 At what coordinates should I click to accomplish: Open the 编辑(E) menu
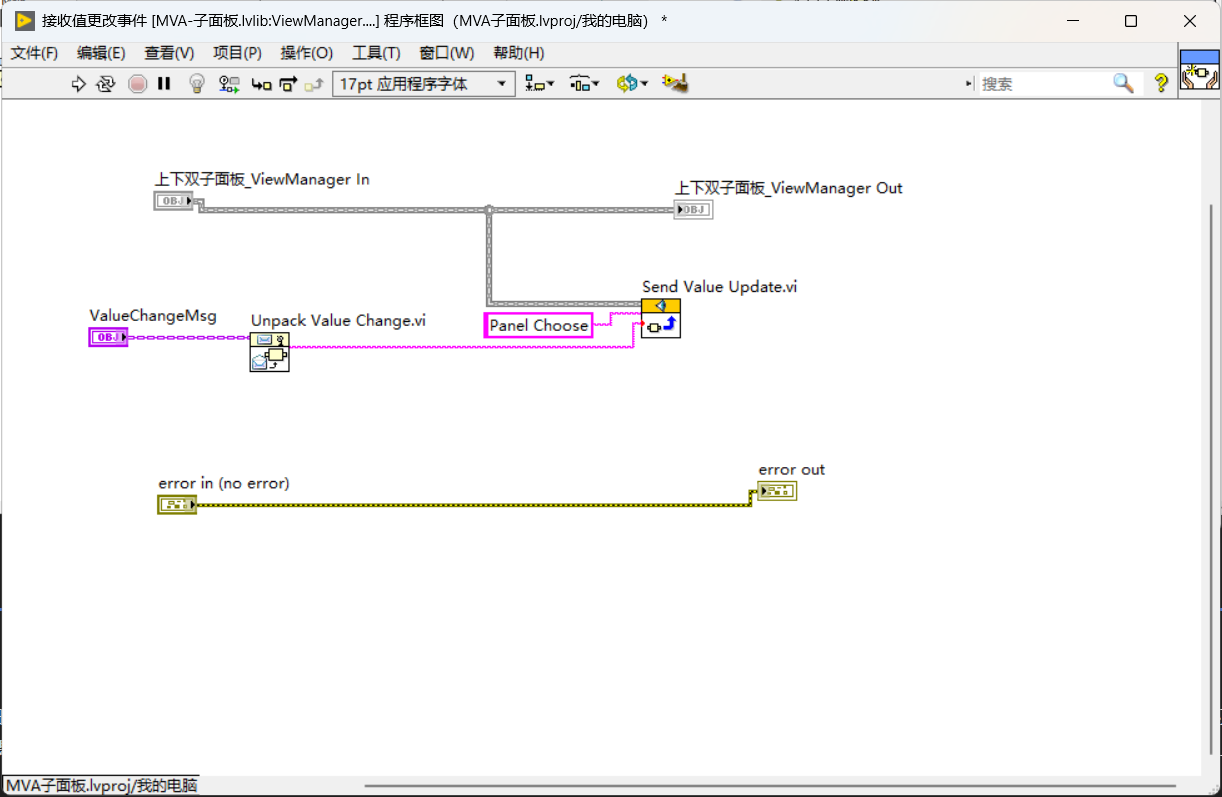click(x=101, y=53)
